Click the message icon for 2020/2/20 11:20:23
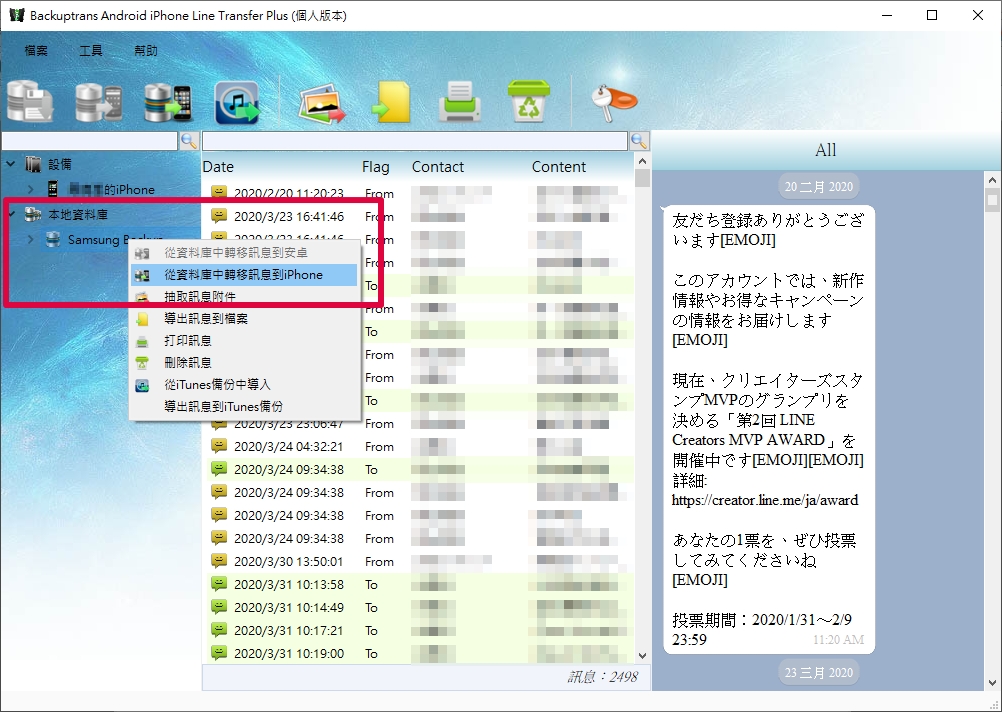 219,192
